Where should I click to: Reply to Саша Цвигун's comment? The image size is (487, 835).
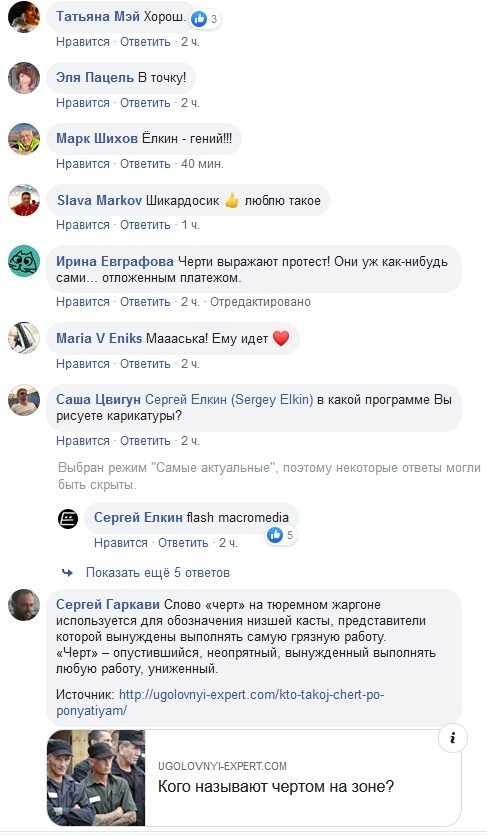(x=145, y=441)
